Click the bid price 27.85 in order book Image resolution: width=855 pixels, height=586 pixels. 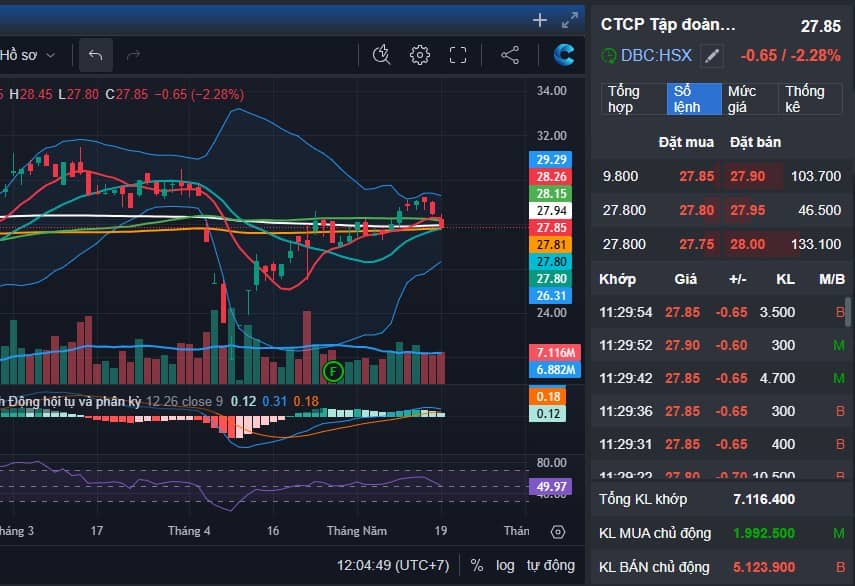pos(696,176)
